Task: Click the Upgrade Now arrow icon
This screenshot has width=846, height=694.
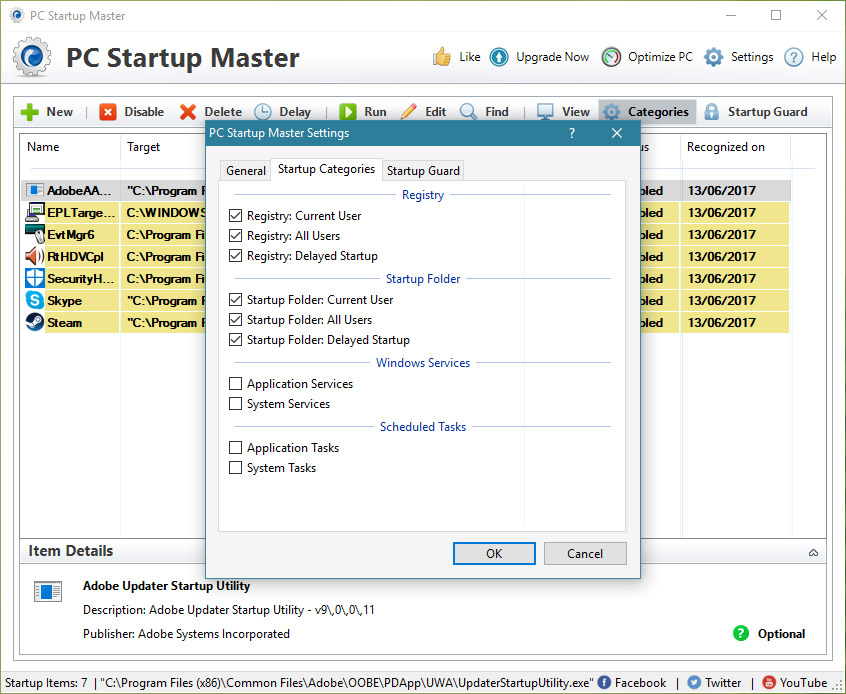Action: pos(499,57)
